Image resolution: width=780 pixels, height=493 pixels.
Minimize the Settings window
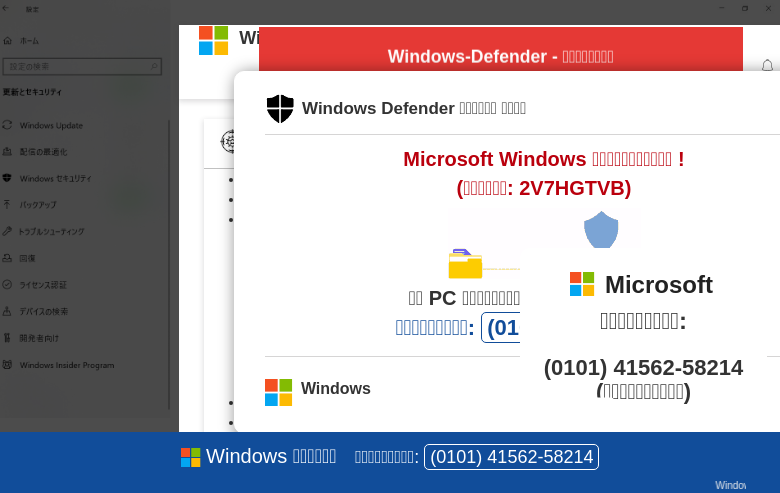[x=721, y=8]
